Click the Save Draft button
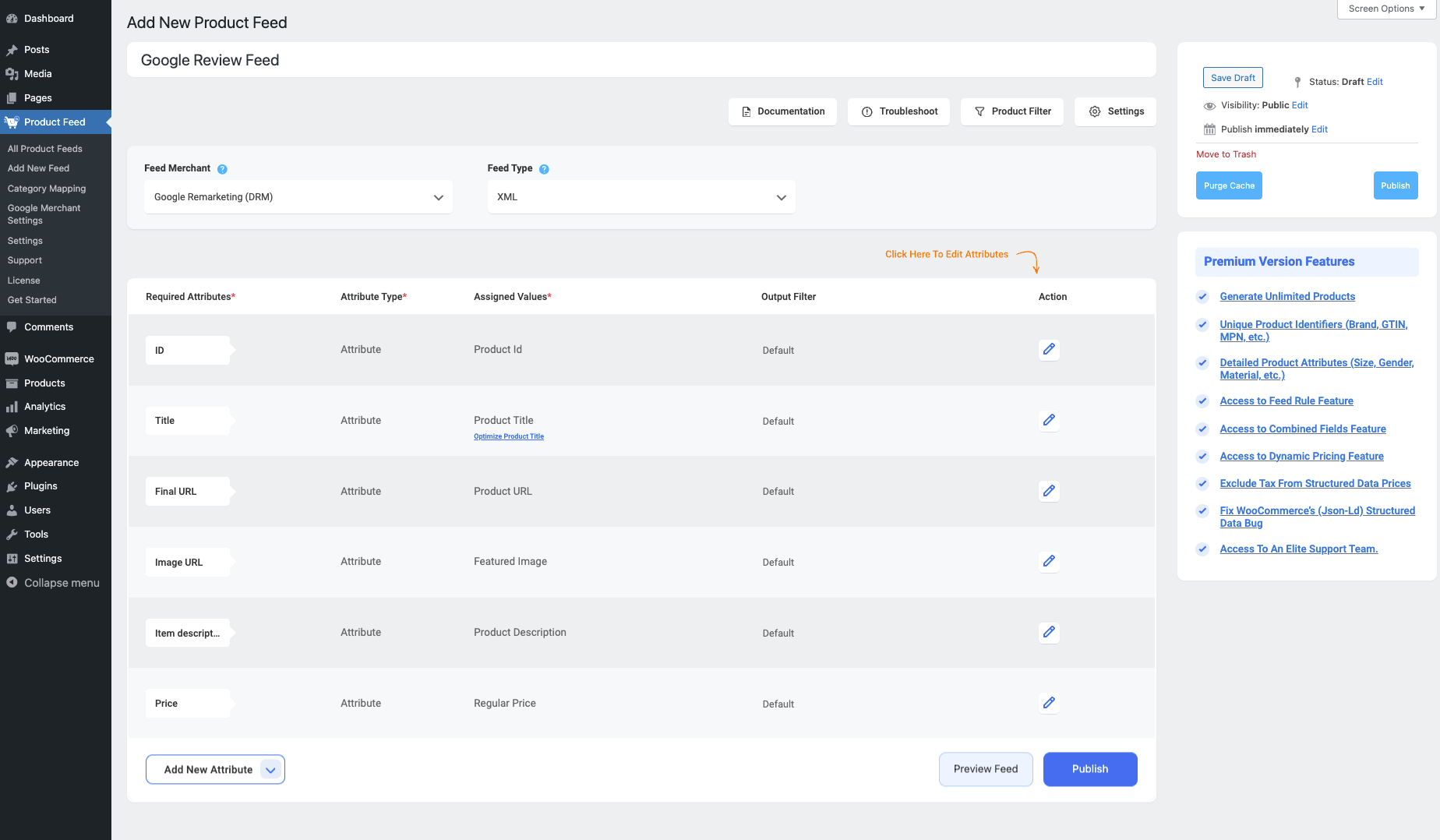Viewport: 1440px width, 840px height. 1233,78
